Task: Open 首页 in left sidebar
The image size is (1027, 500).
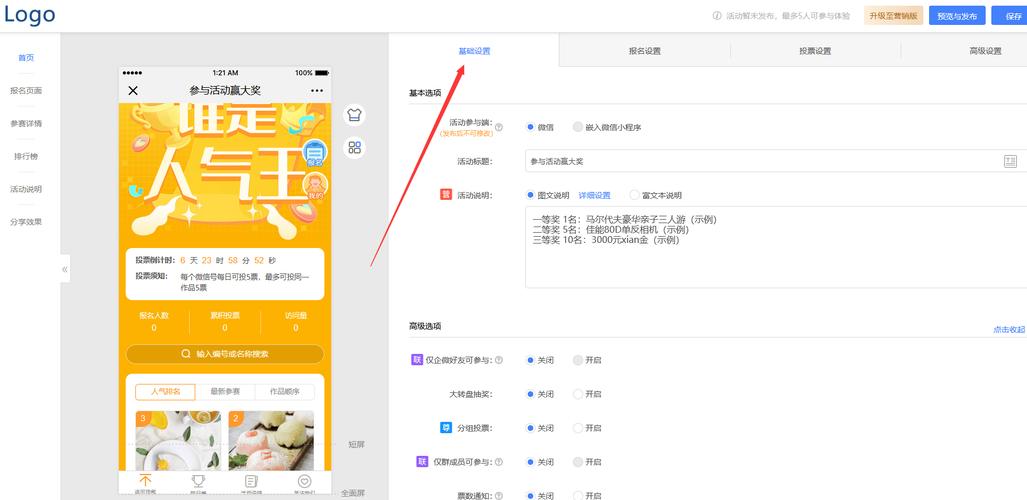Action: pos(26,58)
